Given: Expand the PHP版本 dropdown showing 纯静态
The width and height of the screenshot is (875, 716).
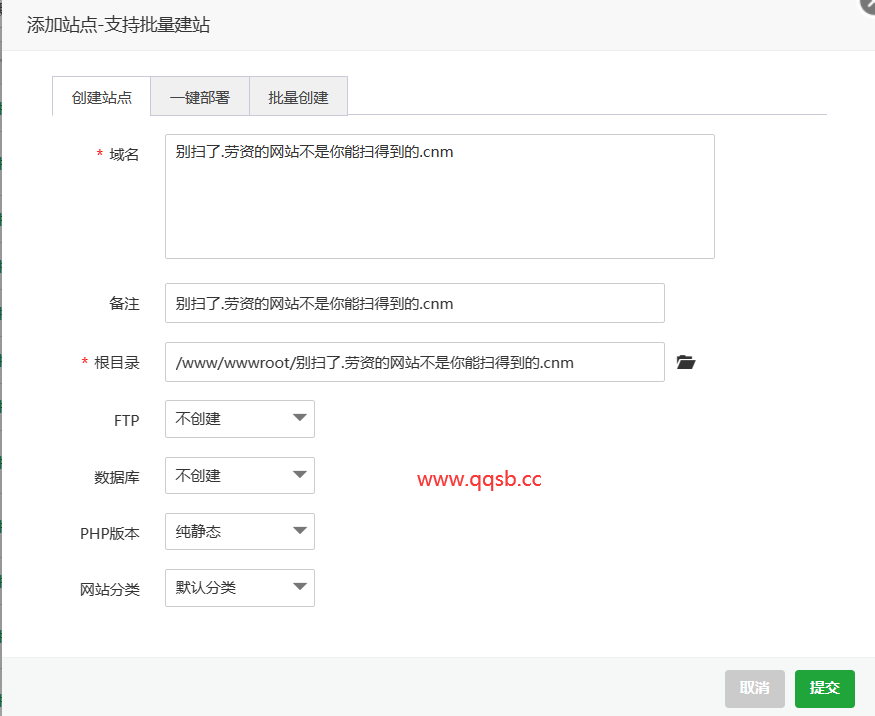Looking at the screenshot, I should click(239, 532).
